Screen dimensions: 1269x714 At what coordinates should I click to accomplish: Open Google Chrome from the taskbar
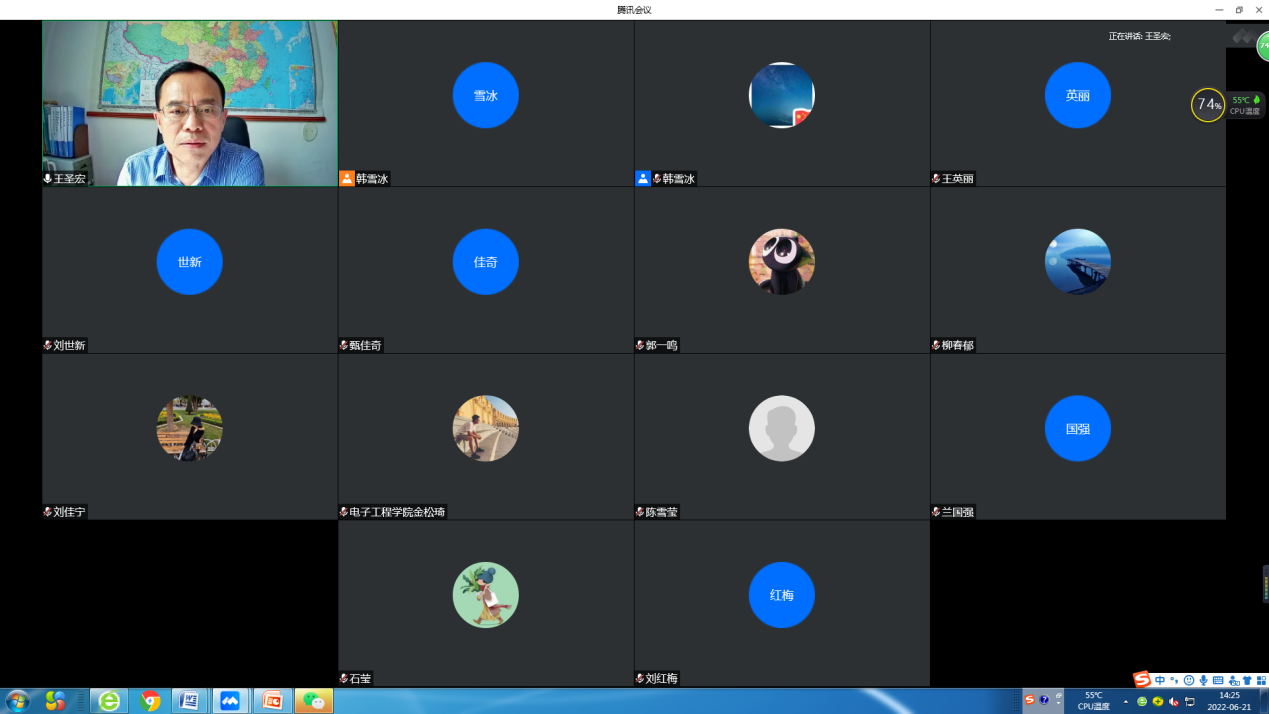tap(151, 701)
